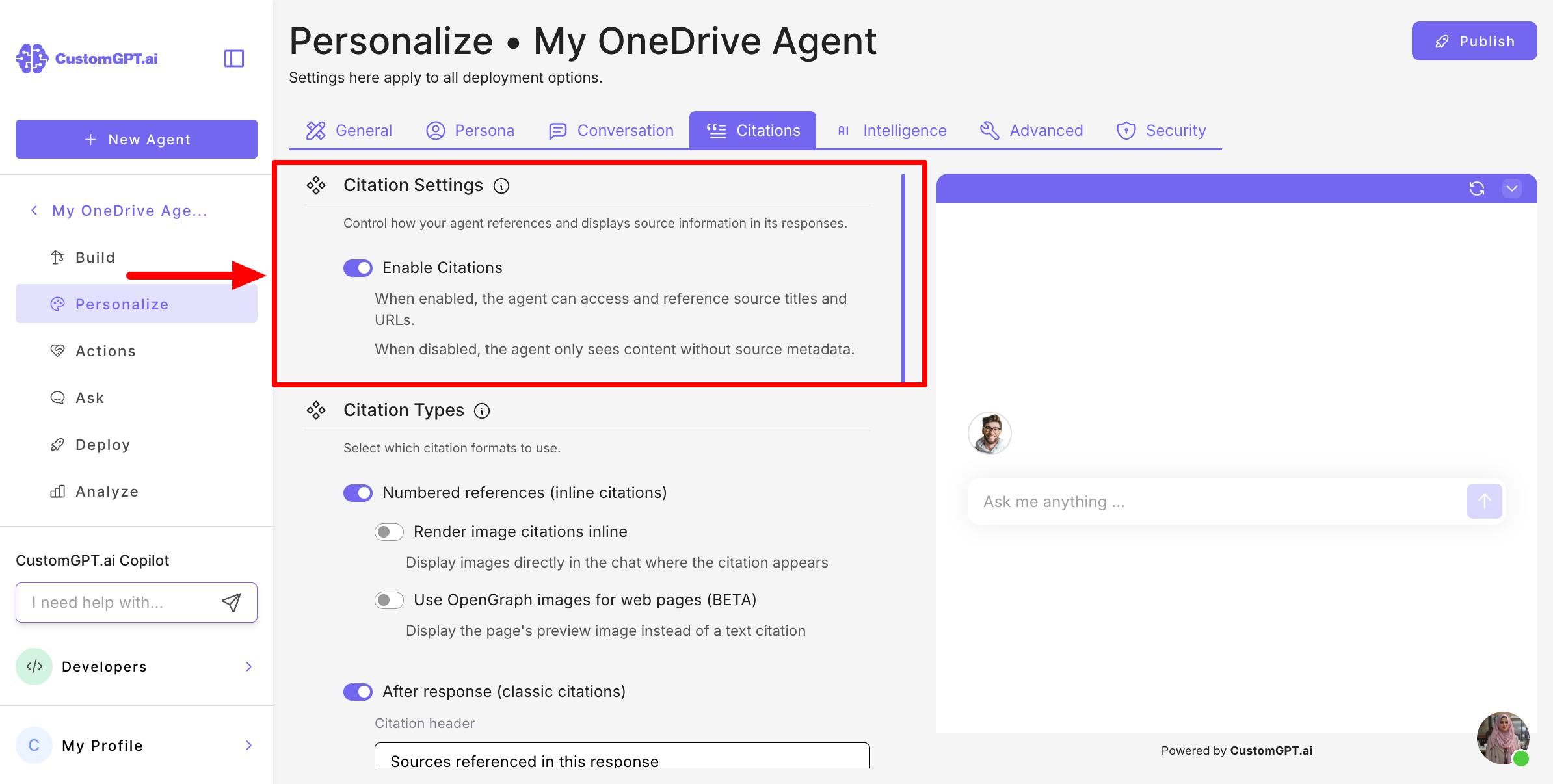1553x784 pixels.
Task: Refresh the chat preview conversation
Action: click(x=1476, y=189)
